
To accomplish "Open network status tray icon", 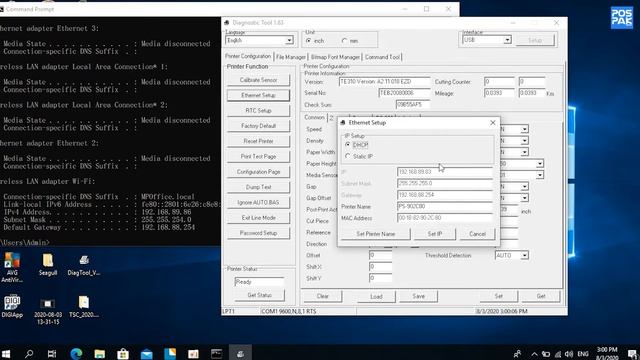I will [x=558, y=354].
